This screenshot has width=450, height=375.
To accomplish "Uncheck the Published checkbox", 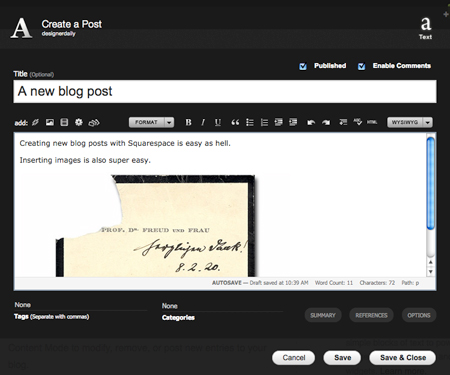I will coord(303,66).
